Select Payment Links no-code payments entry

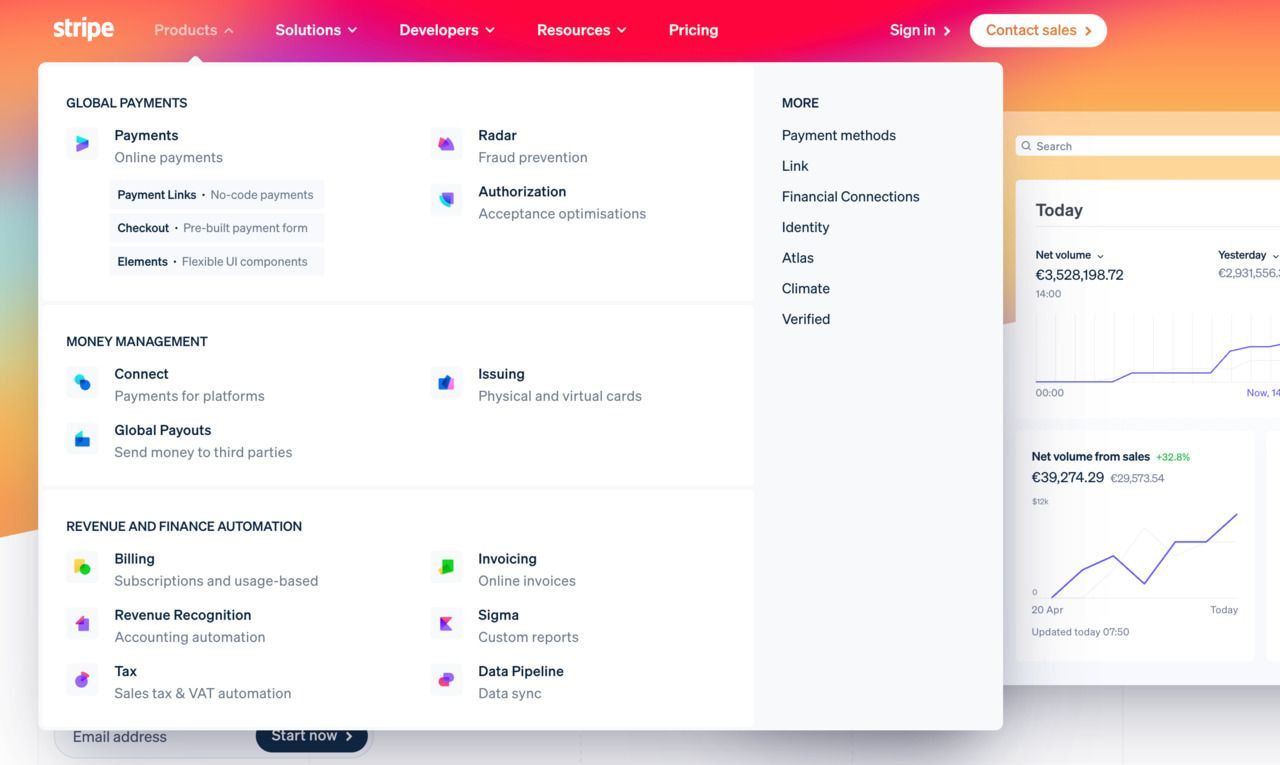click(216, 195)
